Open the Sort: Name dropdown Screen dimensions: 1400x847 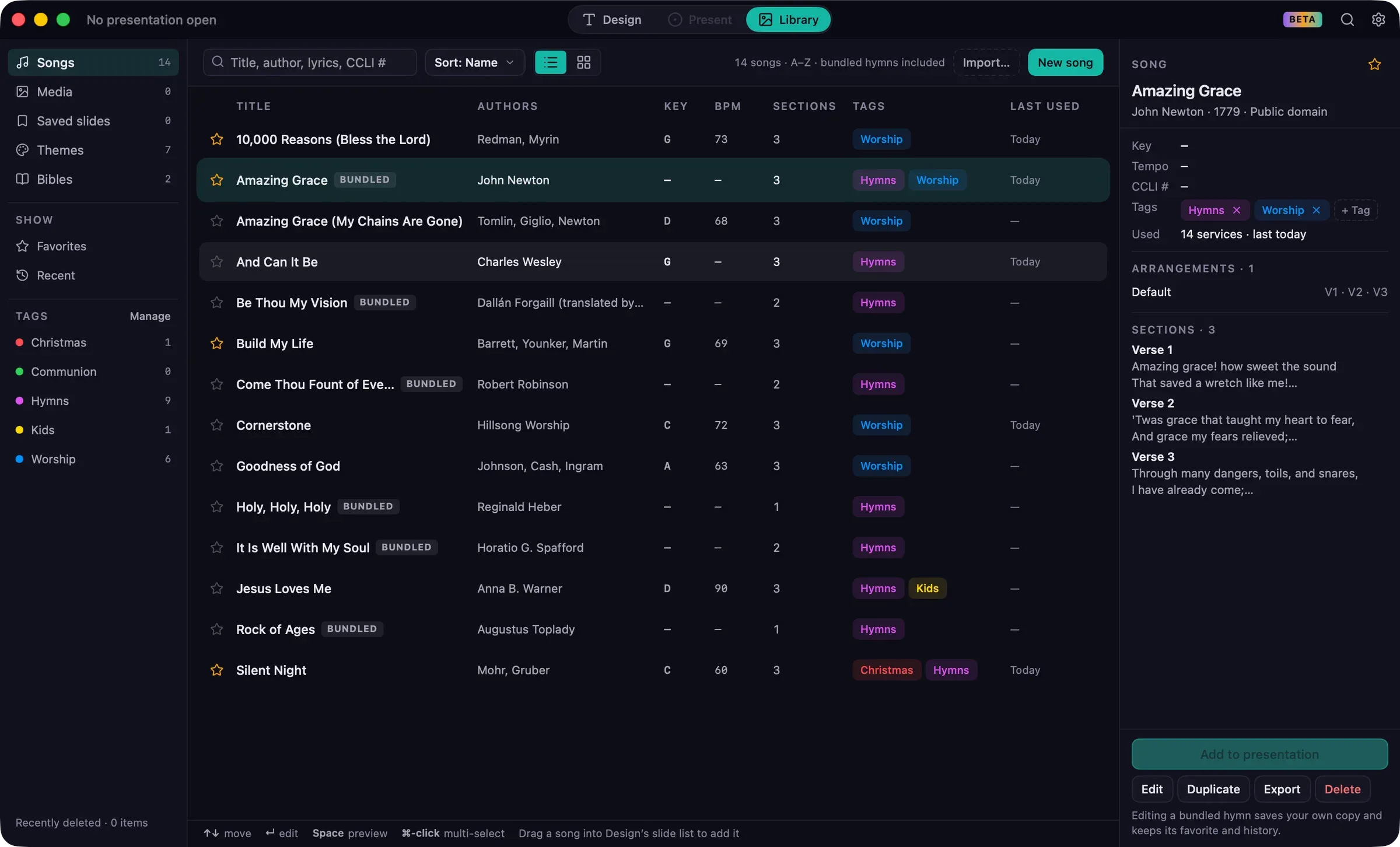click(474, 62)
